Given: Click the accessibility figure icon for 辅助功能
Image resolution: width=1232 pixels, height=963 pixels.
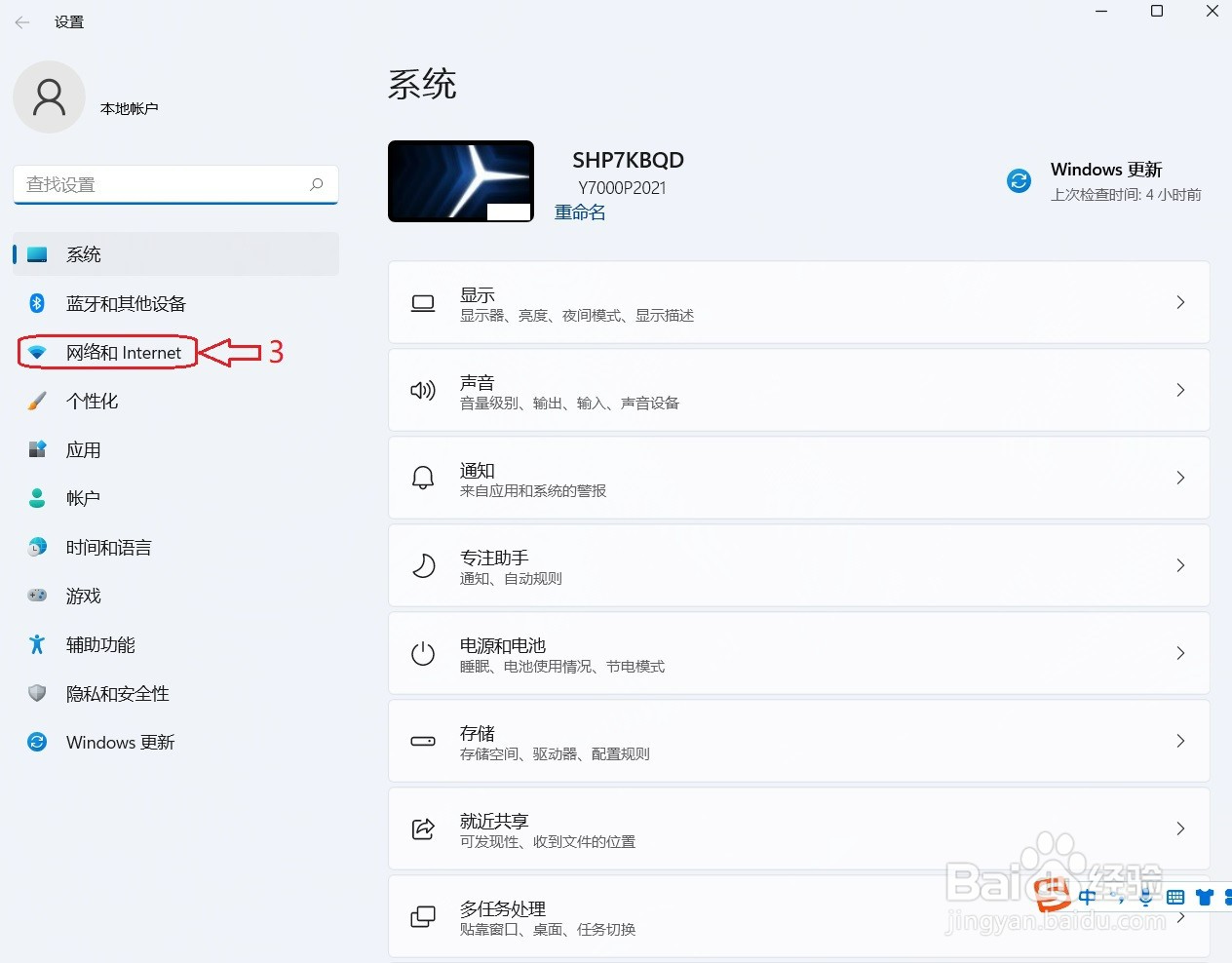Looking at the screenshot, I should [37, 644].
